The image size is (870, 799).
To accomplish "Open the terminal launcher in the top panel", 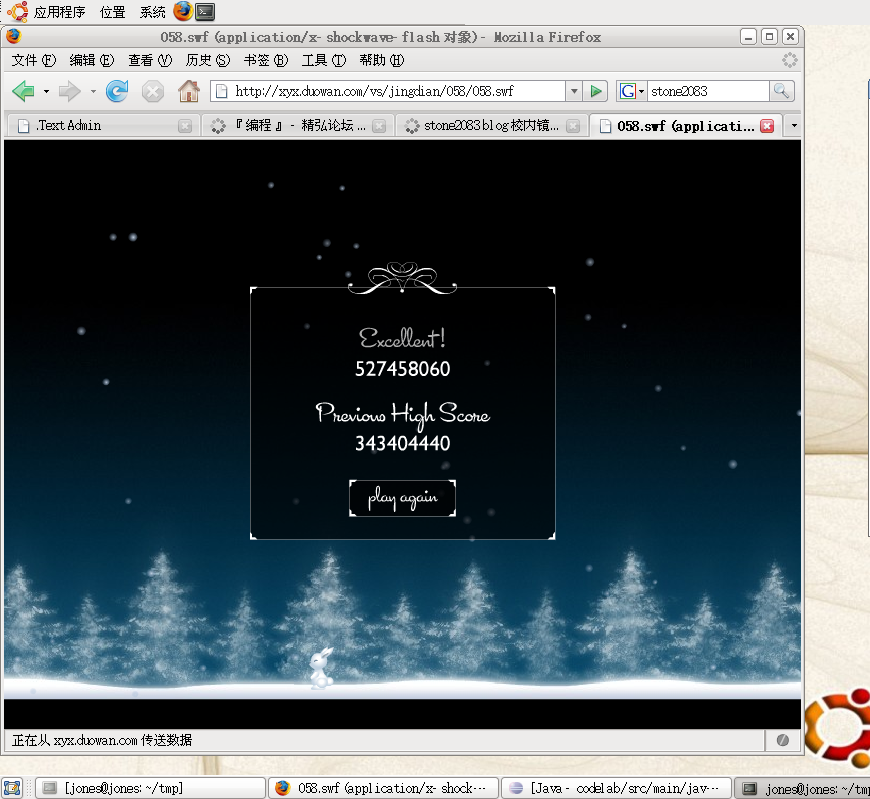I will [205, 11].
